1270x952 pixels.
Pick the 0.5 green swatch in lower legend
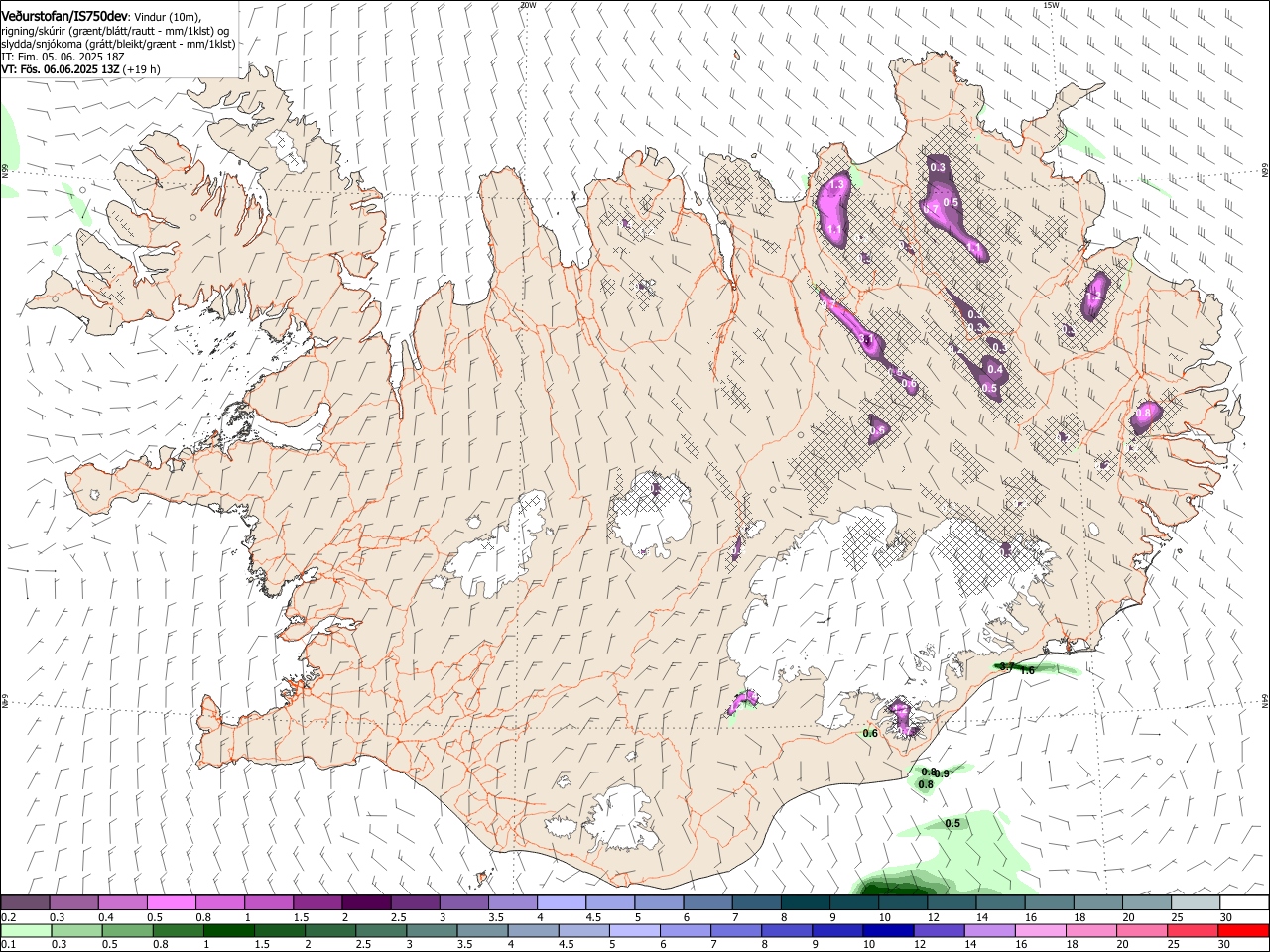(127, 930)
